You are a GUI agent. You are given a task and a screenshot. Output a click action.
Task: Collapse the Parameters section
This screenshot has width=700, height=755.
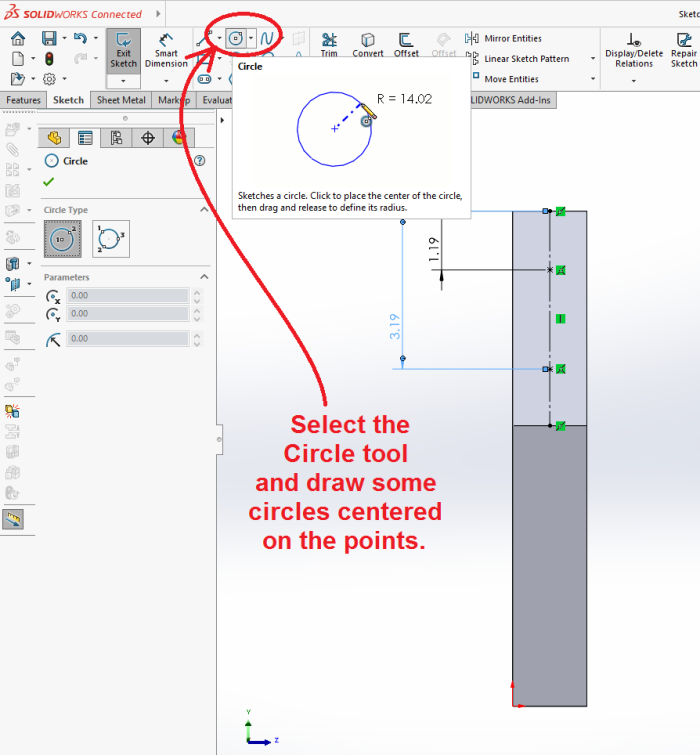[204, 277]
